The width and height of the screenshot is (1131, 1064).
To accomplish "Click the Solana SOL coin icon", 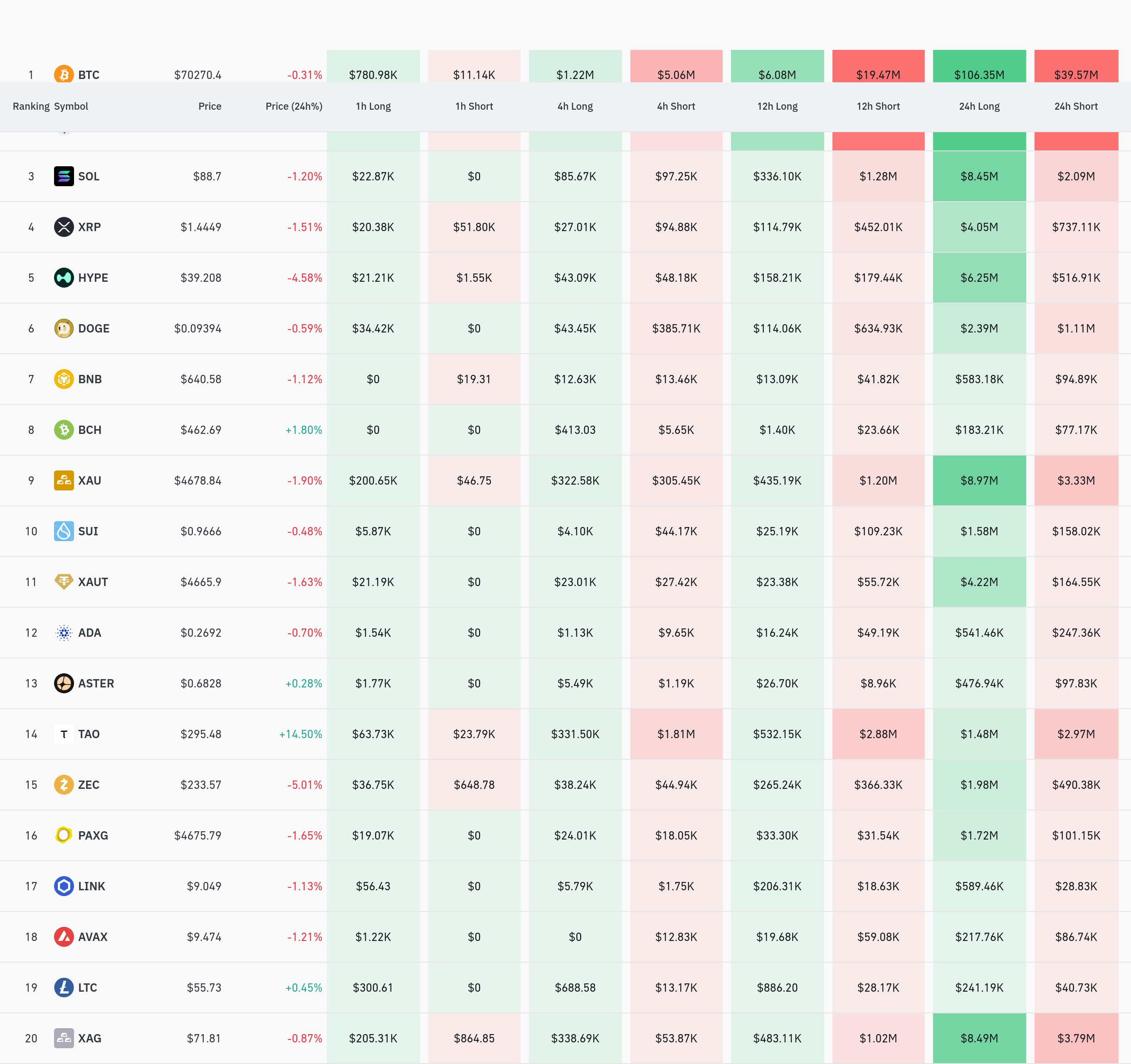I will tap(64, 176).
